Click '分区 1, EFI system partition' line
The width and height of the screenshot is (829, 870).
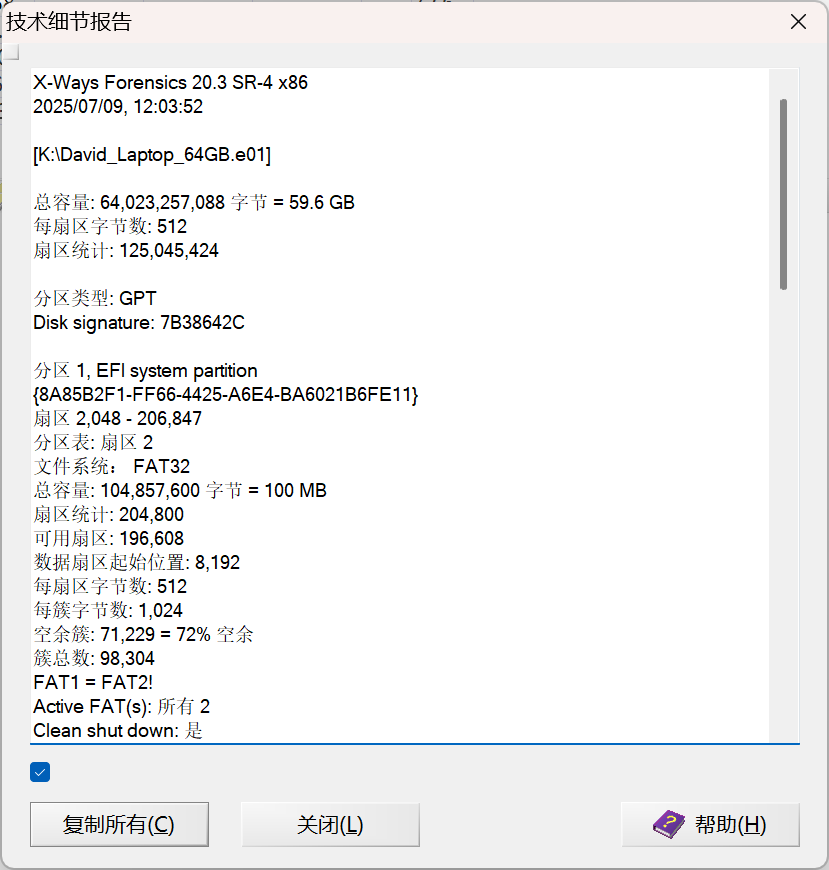tap(145, 371)
